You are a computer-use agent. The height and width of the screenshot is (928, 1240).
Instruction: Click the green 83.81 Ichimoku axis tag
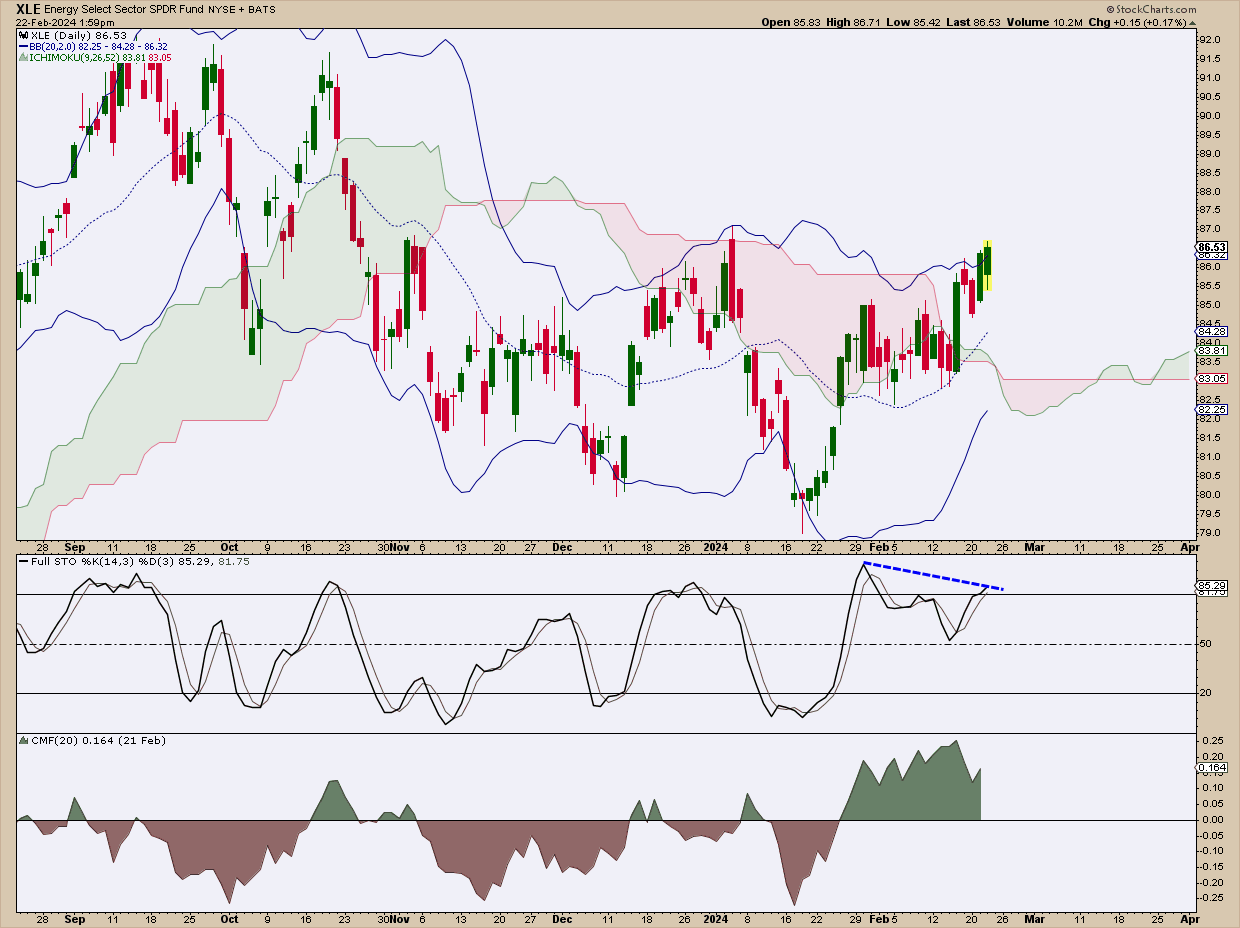pyautogui.click(x=1212, y=351)
